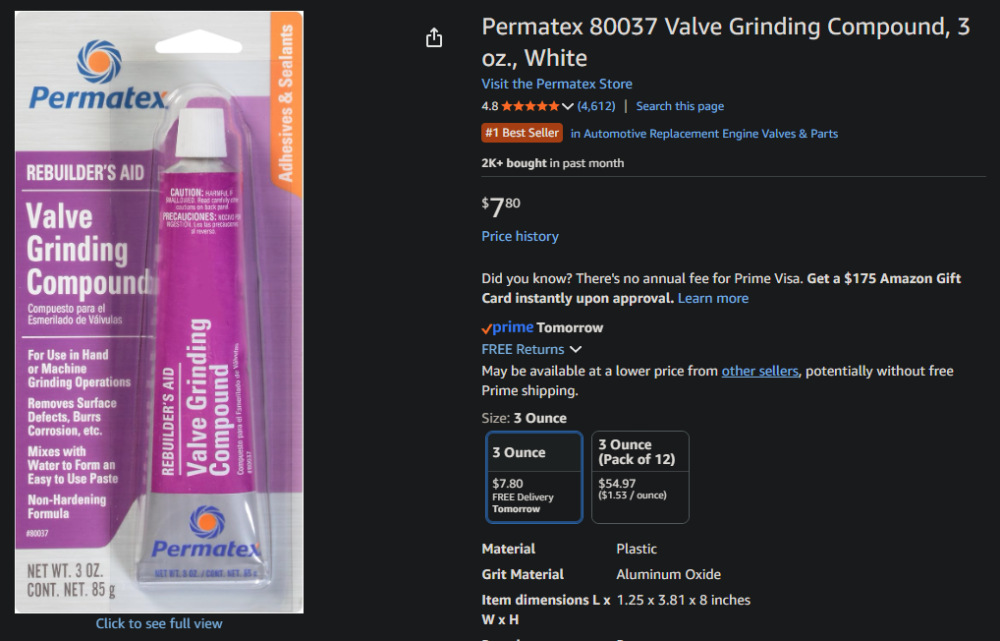Image resolution: width=1000 pixels, height=641 pixels.
Task: Select the 3 Ounce size option
Action: coord(534,477)
